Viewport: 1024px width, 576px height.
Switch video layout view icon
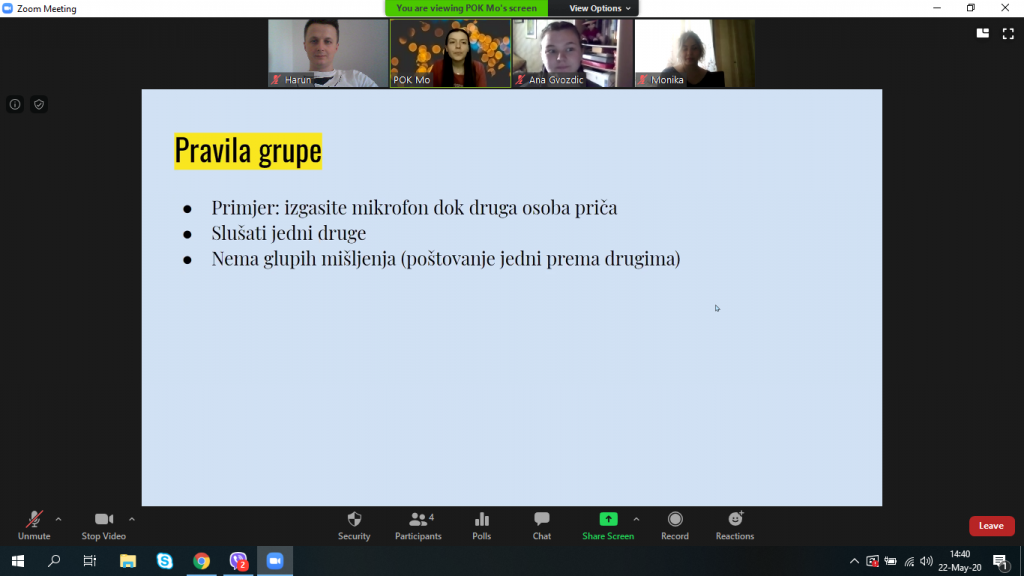(x=982, y=33)
